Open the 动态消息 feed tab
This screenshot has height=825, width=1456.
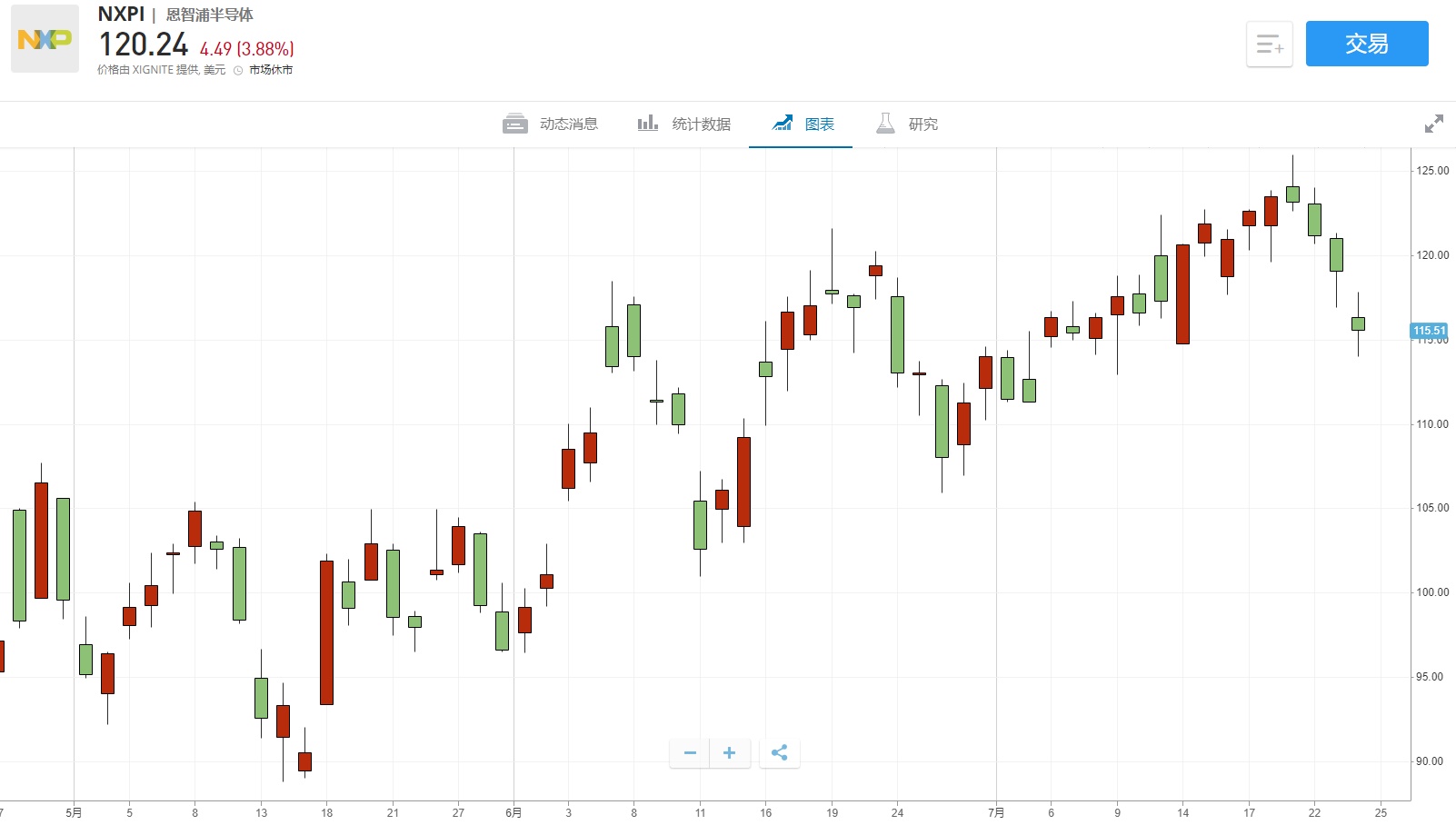tap(550, 124)
